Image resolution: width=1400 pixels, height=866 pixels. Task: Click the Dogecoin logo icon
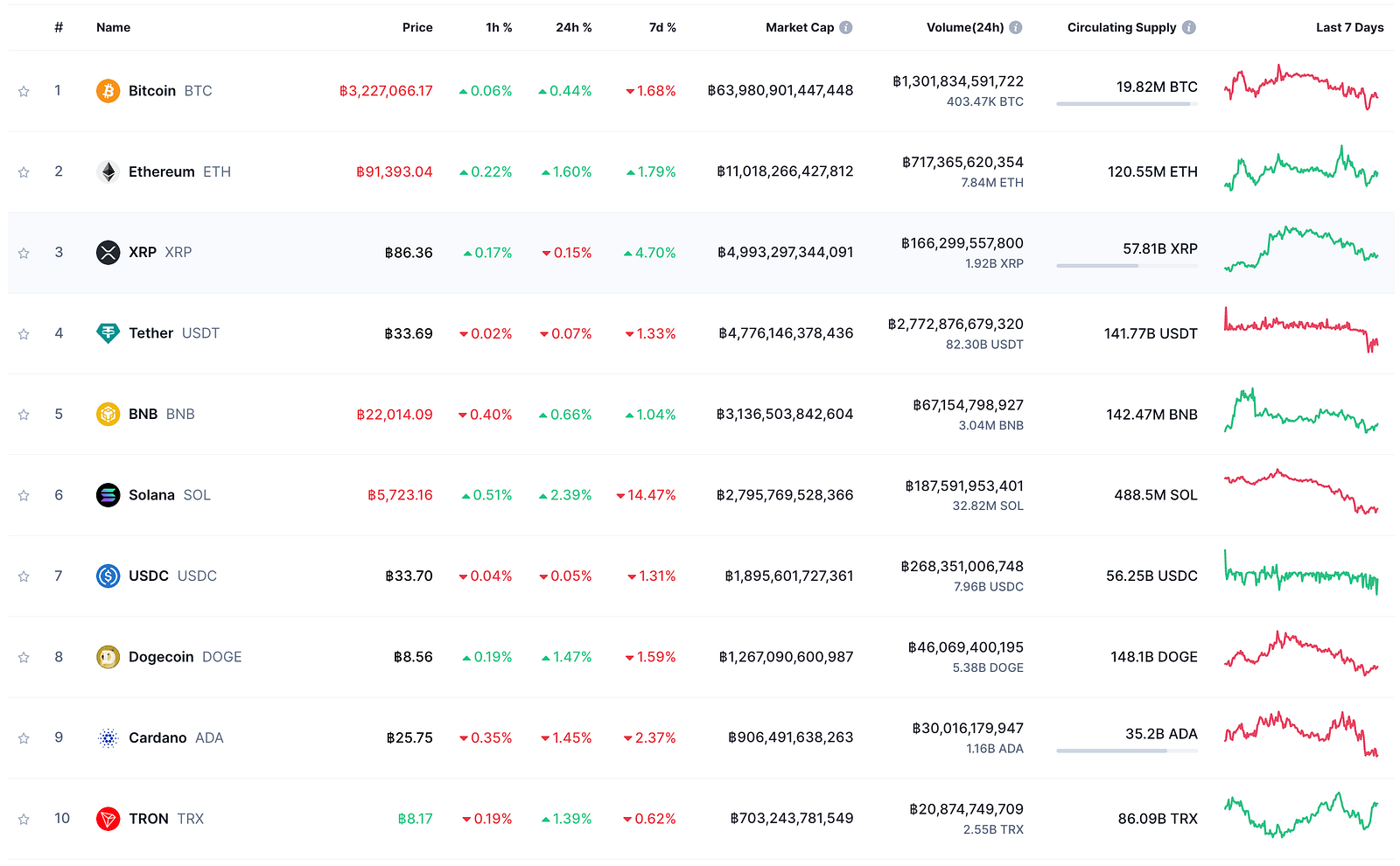click(108, 657)
